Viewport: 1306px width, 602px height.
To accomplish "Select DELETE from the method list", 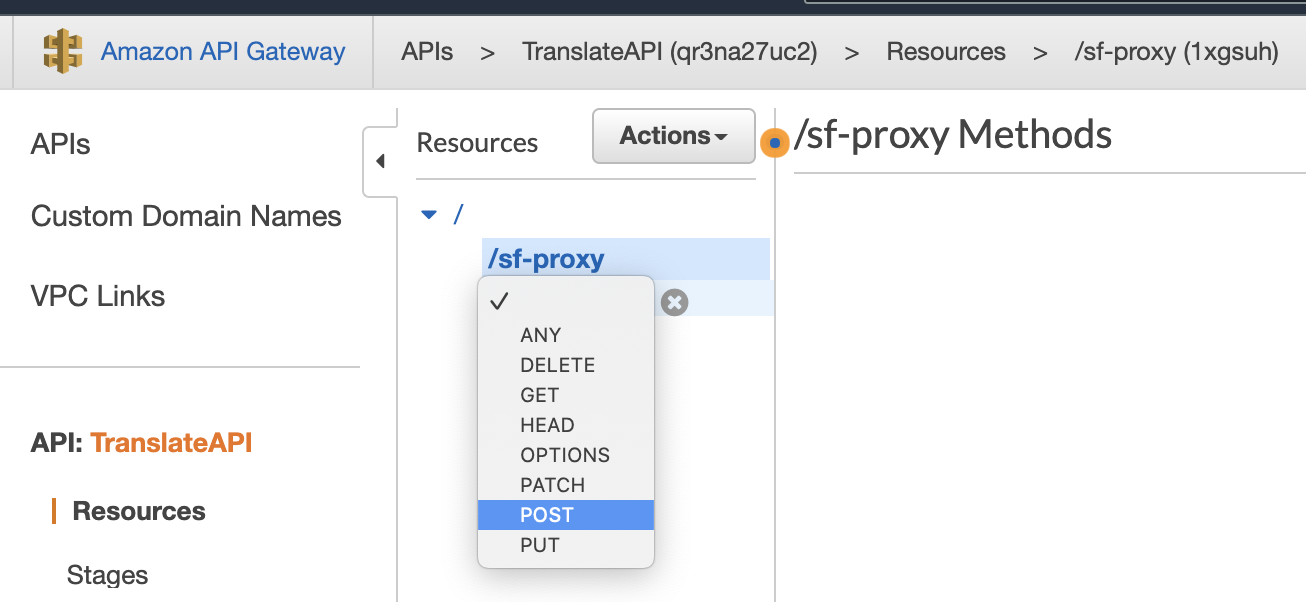I will [x=557, y=365].
